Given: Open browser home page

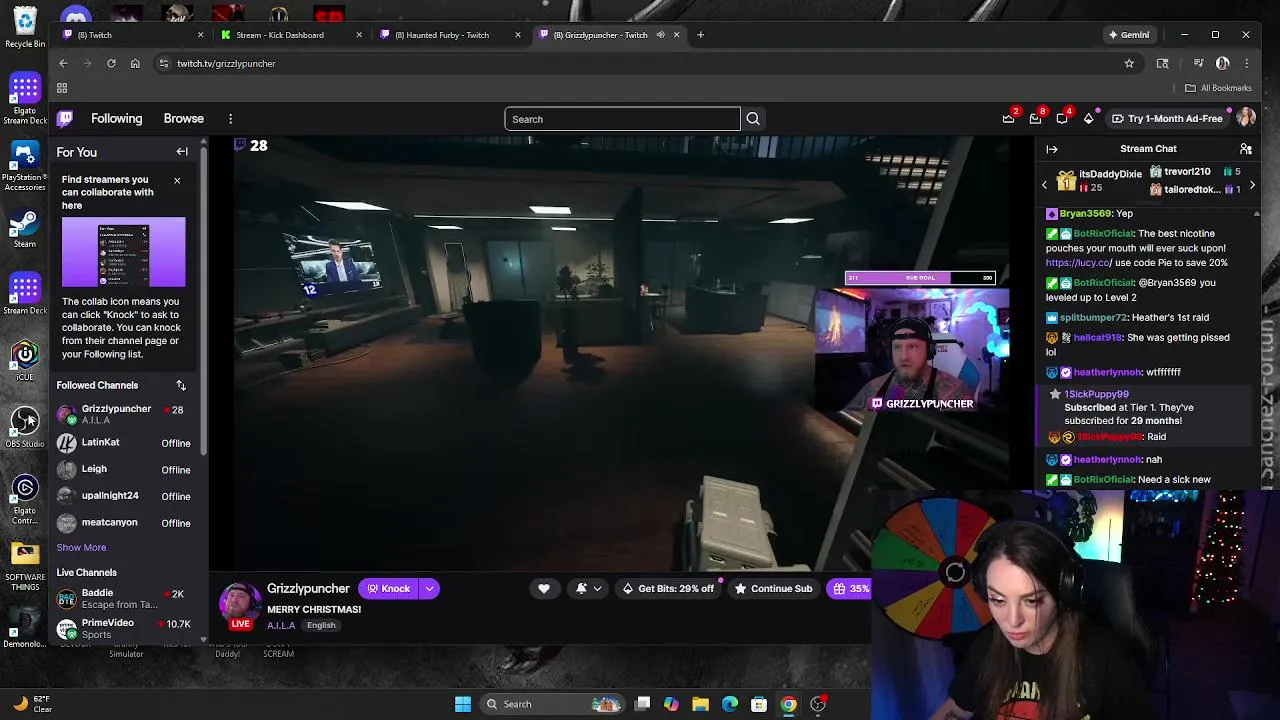Looking at the screenshot, I should (x=135, y=63).
